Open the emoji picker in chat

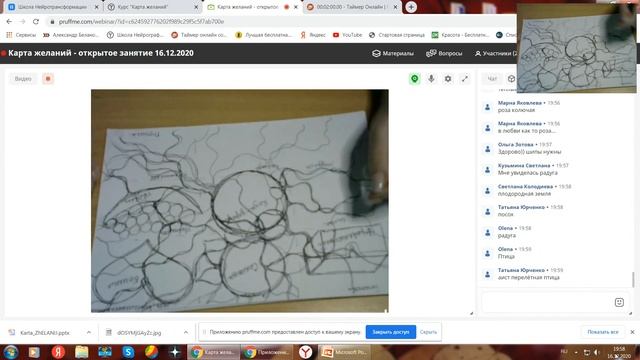click(x=619, y=302)
